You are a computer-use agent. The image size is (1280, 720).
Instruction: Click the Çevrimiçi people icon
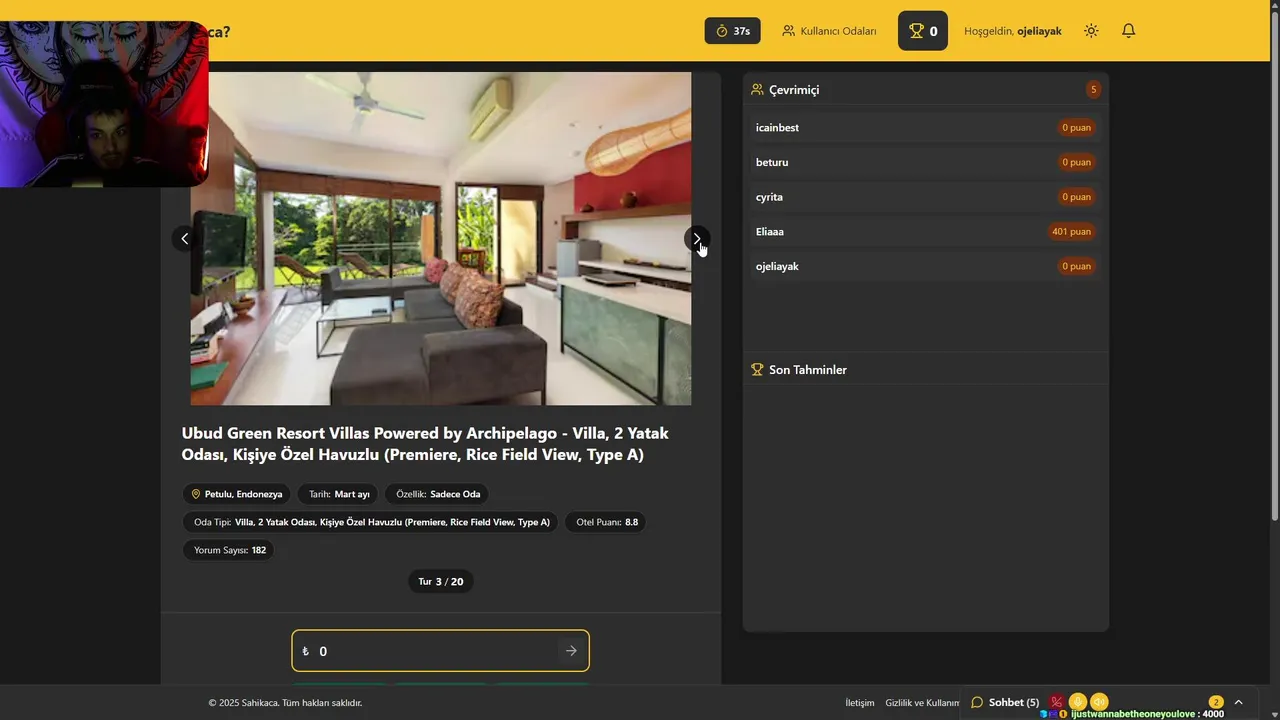coord(757,90)
